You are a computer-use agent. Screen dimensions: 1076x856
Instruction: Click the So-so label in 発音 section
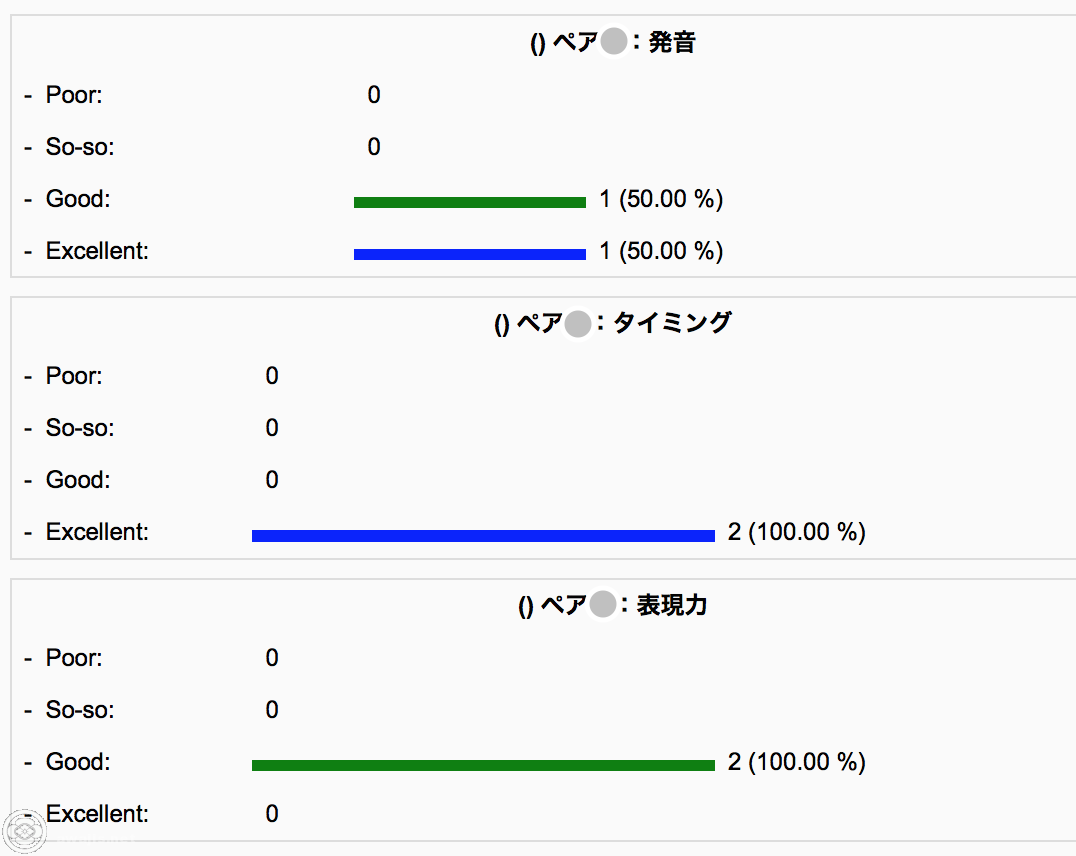[80, 147]
